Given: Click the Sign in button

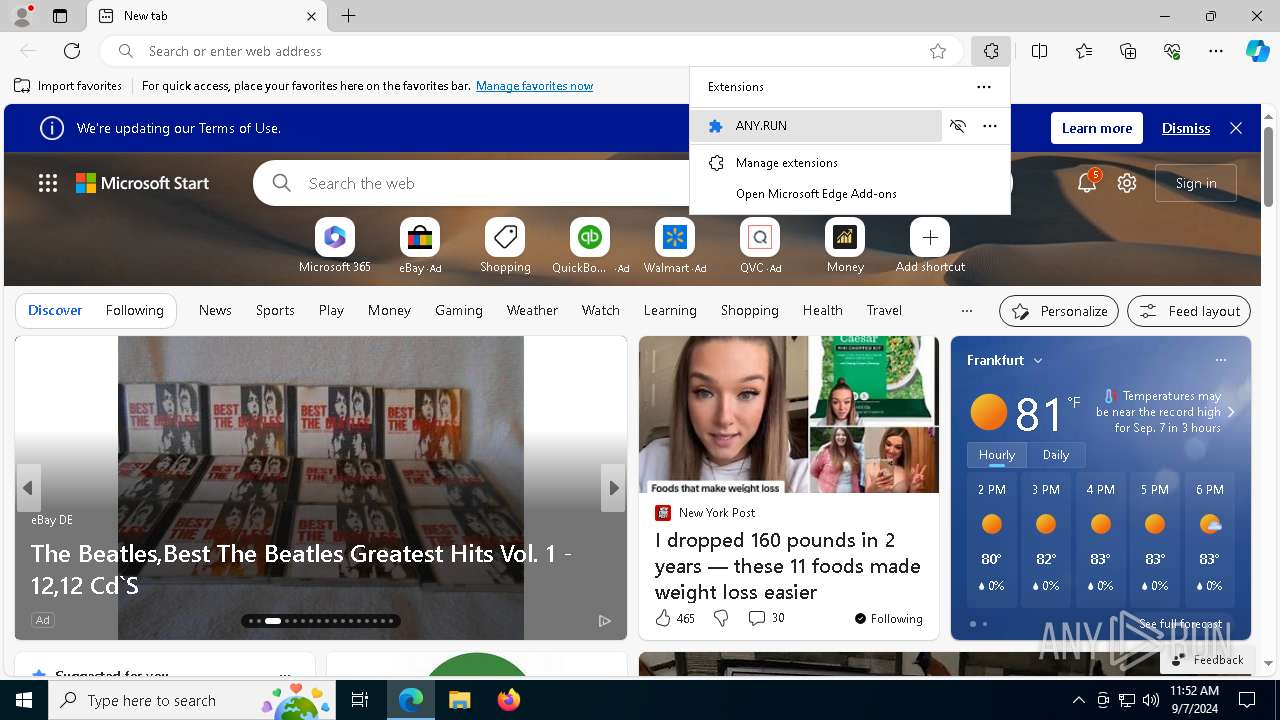Looking at the screenshot, I should (1196, 183).
